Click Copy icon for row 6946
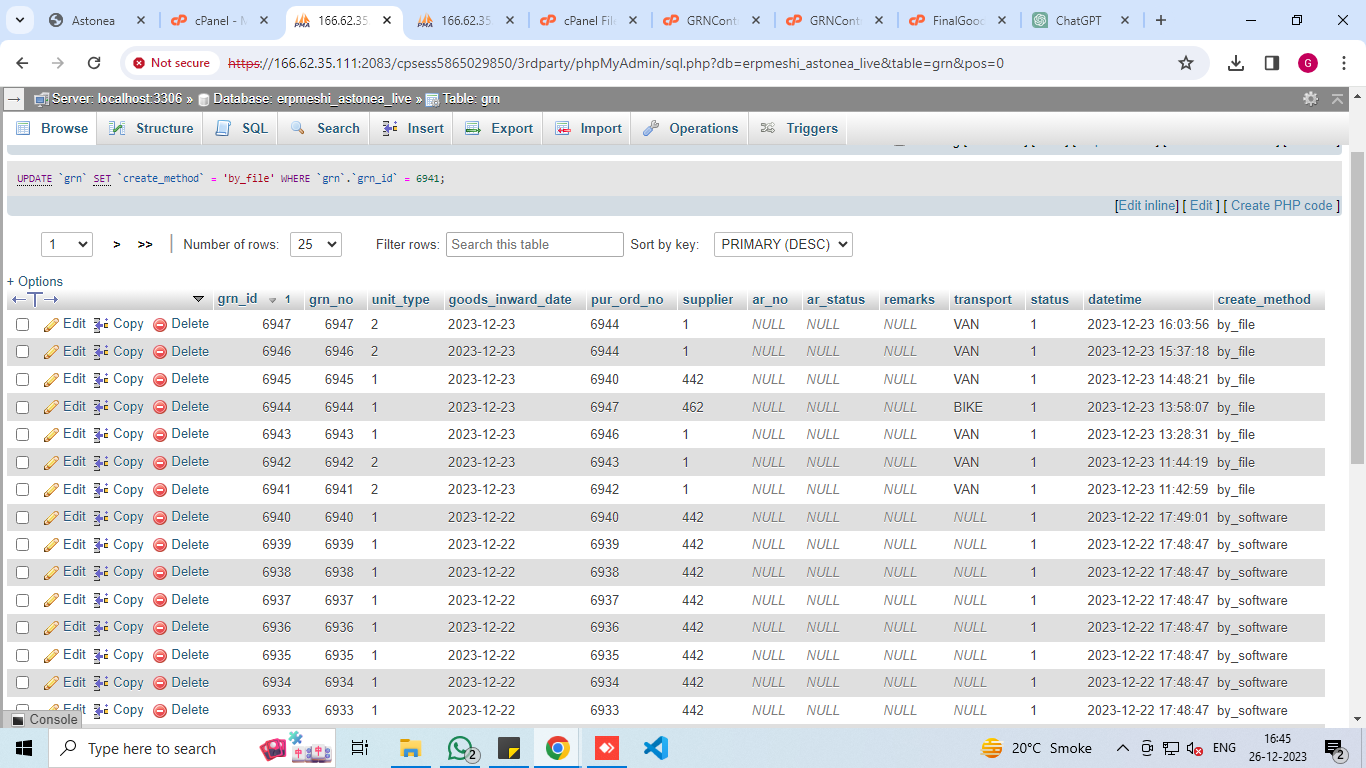Screen dimensions: 1366x768 [101, 352]
